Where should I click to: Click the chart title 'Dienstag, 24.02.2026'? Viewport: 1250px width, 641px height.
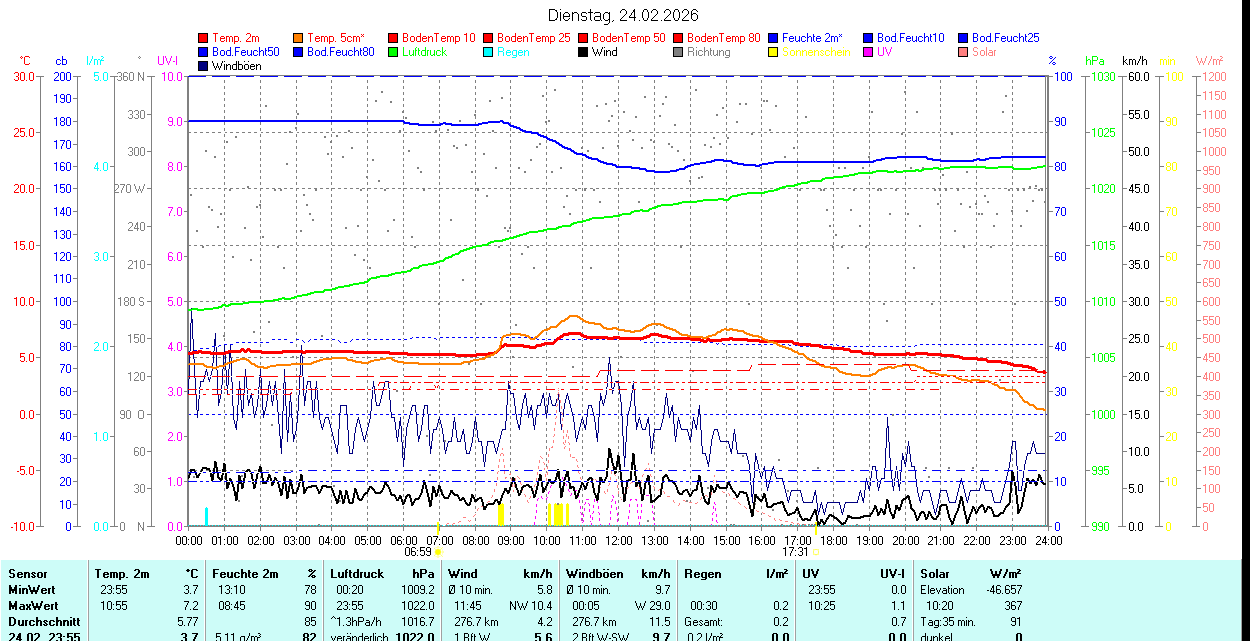[x=624, y=15]
